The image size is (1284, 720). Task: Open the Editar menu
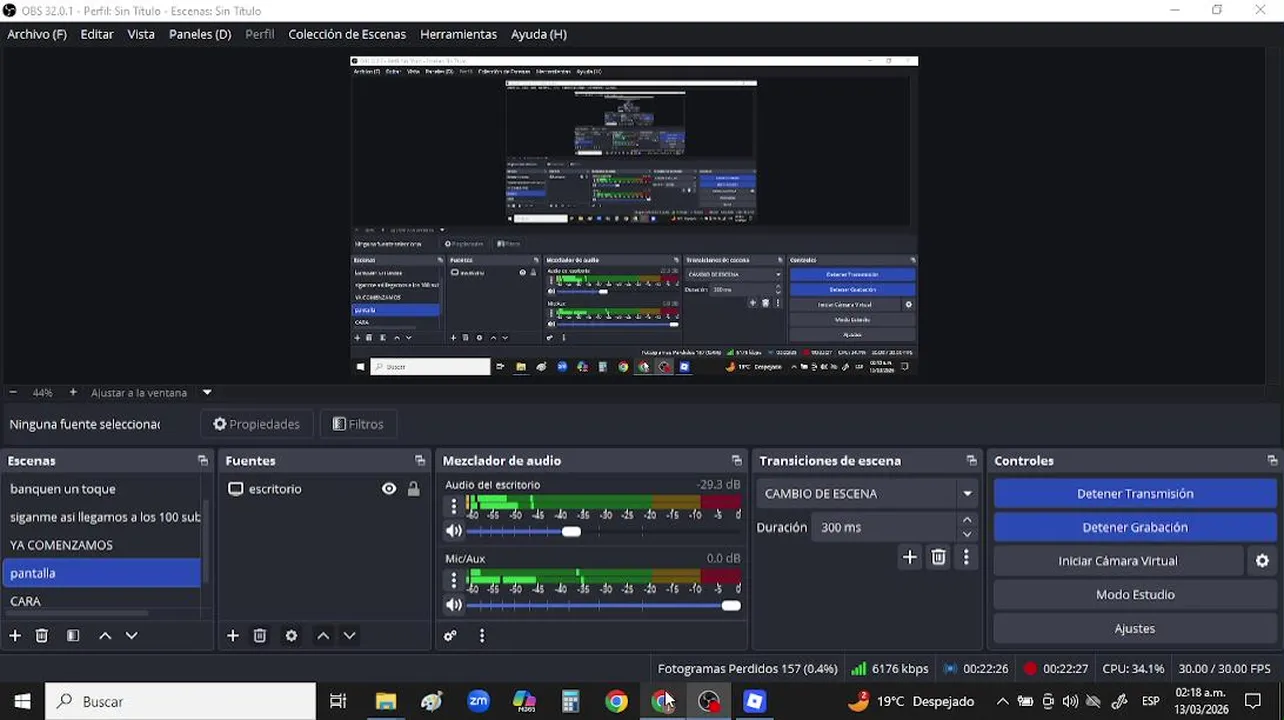point(97,34)
